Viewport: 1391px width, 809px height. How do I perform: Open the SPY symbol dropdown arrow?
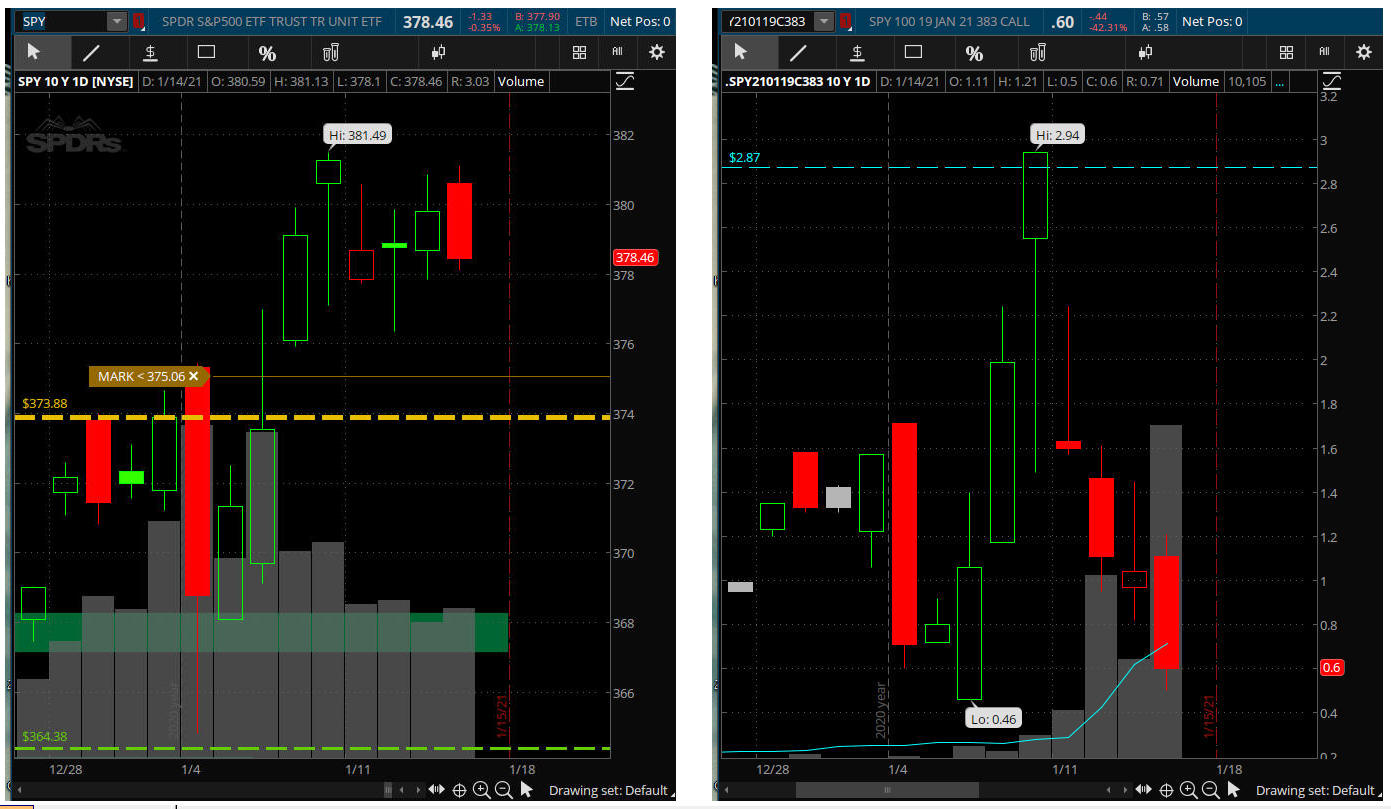117,21
